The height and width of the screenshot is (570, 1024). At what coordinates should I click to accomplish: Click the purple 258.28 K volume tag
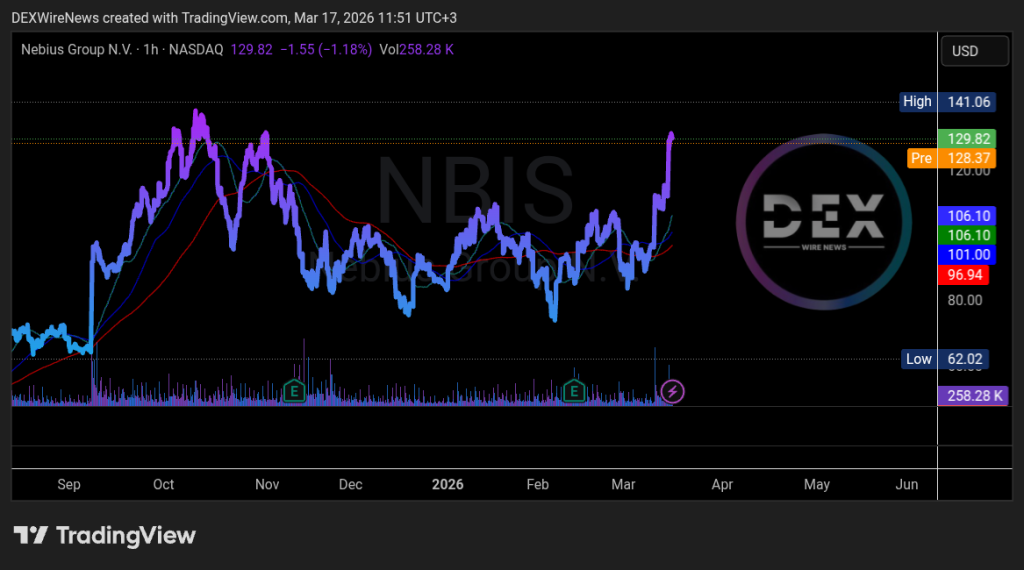pyautogui.click(x=973, y=396)
